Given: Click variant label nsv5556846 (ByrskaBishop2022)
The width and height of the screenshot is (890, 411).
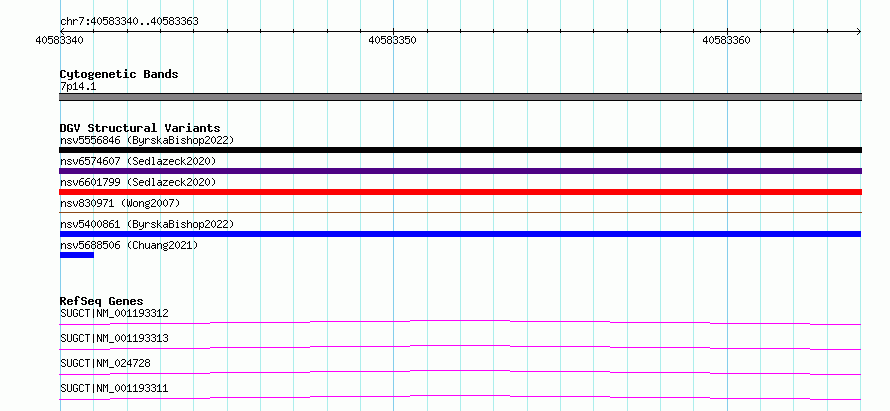Looking at the screenshot, I should (147, 140).
